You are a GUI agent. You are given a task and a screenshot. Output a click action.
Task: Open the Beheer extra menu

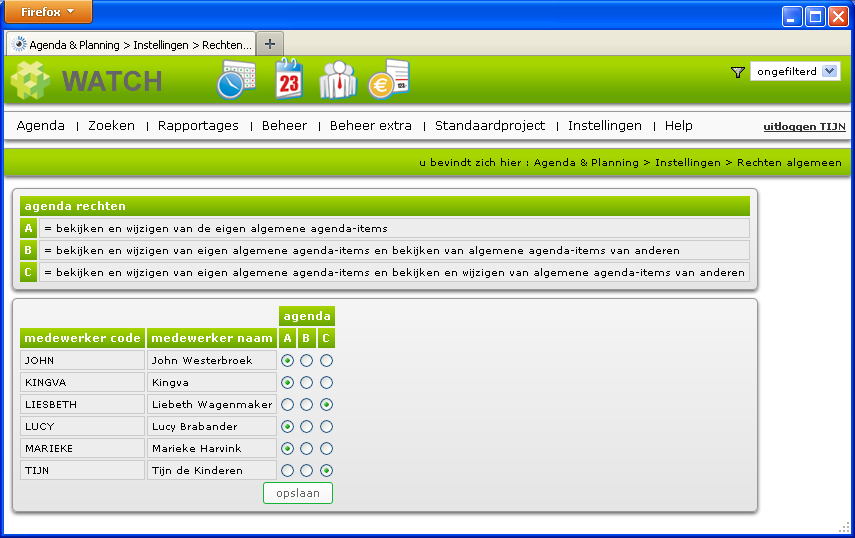tap(371, 125)
